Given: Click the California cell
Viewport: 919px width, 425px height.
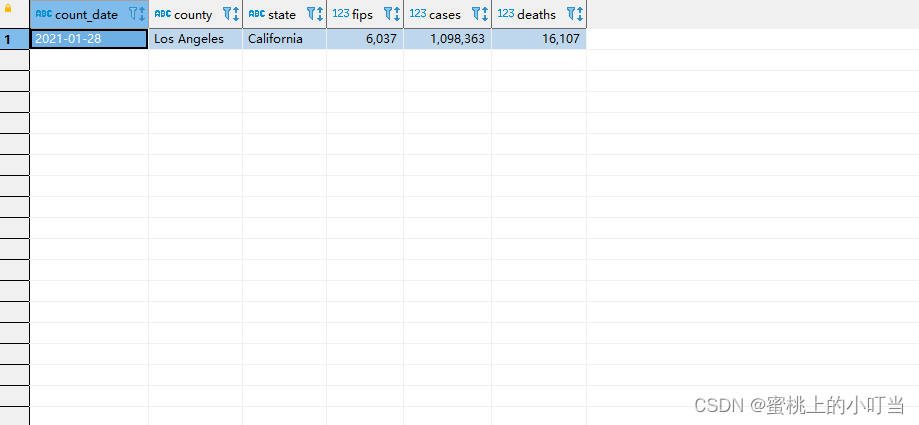Looking at the screenshot, I should [284, 39].
